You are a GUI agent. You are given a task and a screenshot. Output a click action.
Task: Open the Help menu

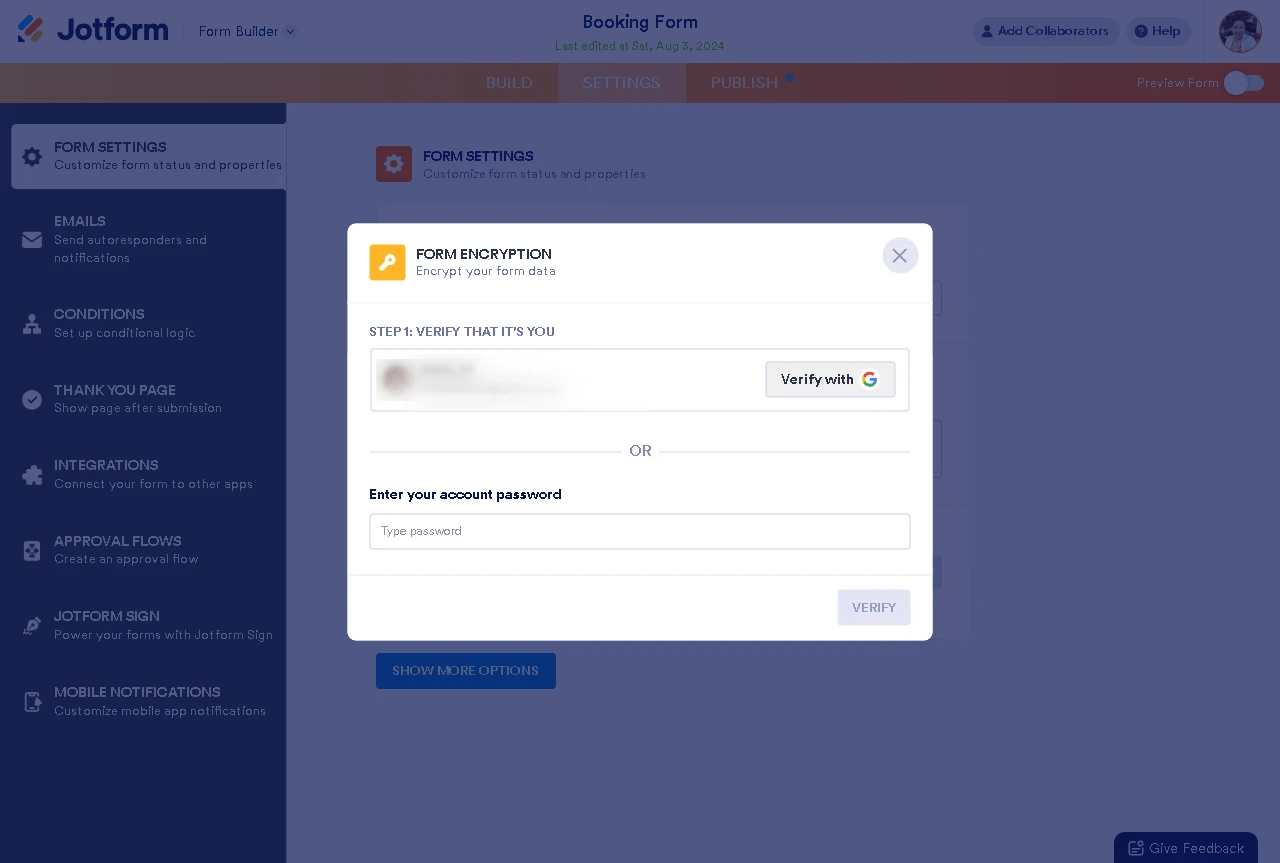1158,31
